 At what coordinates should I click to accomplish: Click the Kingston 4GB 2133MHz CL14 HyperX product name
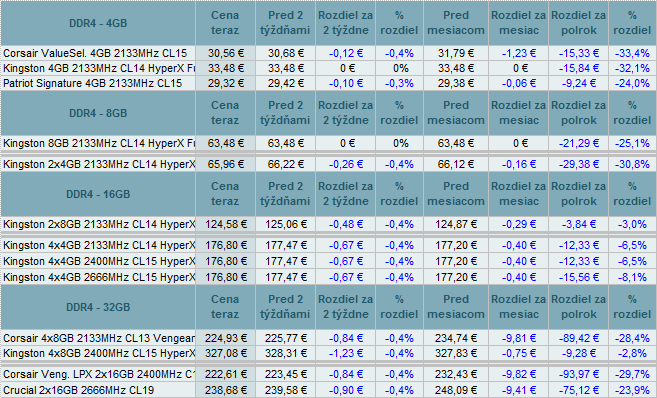[x=98, y=68]
